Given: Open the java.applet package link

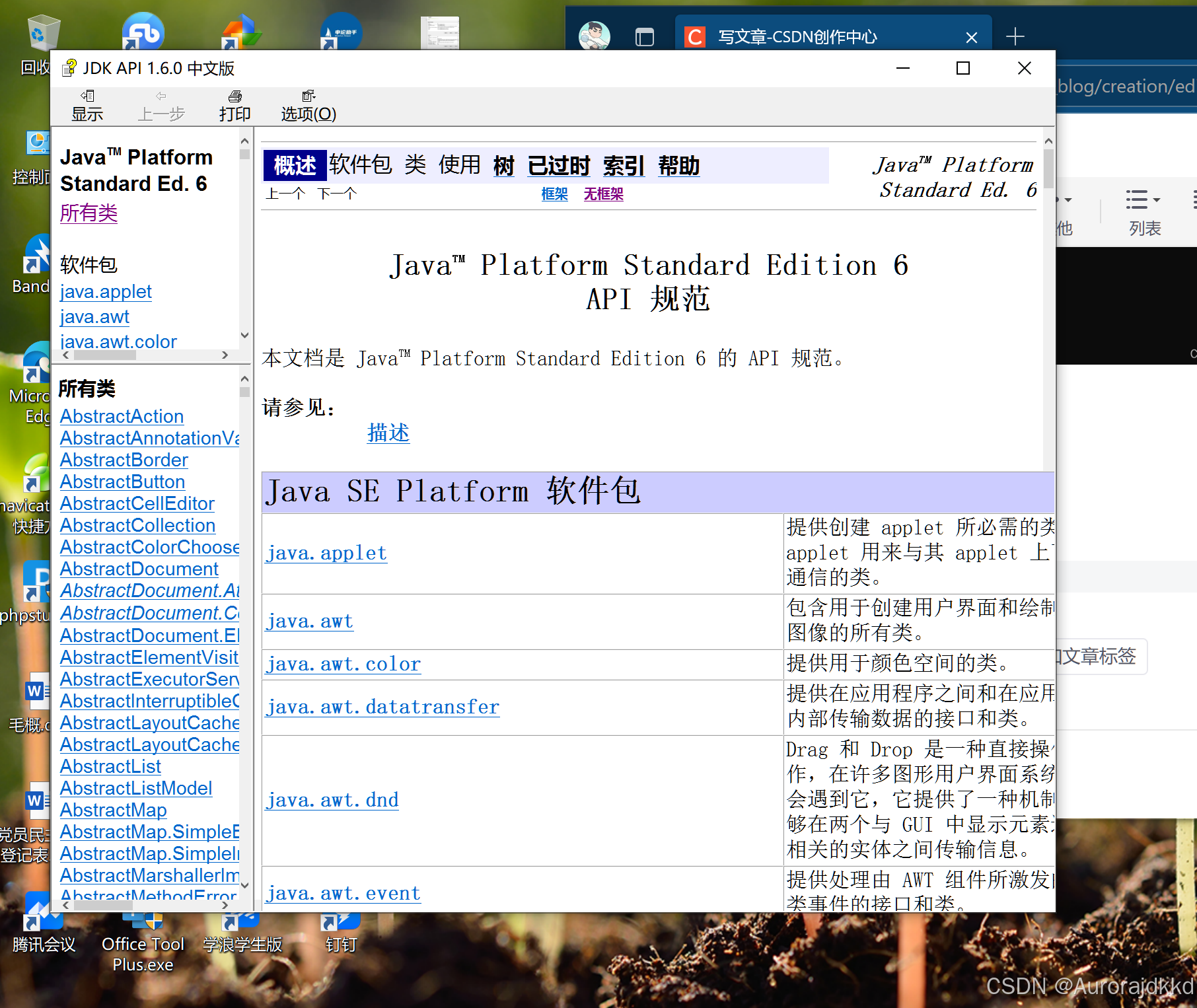Looking at the screenshot, I should (x=106, y=291).
